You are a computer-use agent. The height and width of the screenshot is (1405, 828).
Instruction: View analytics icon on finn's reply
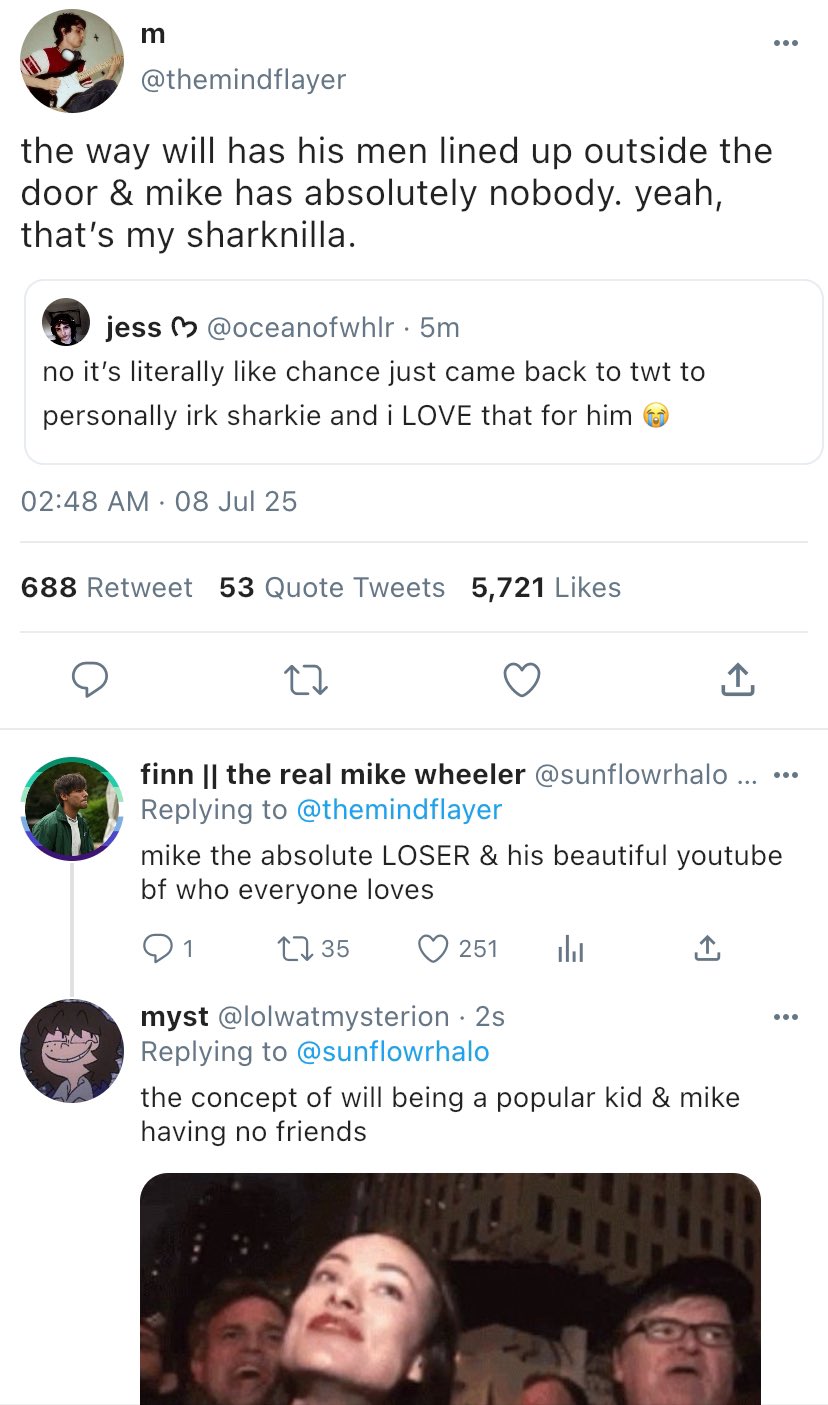569,948
